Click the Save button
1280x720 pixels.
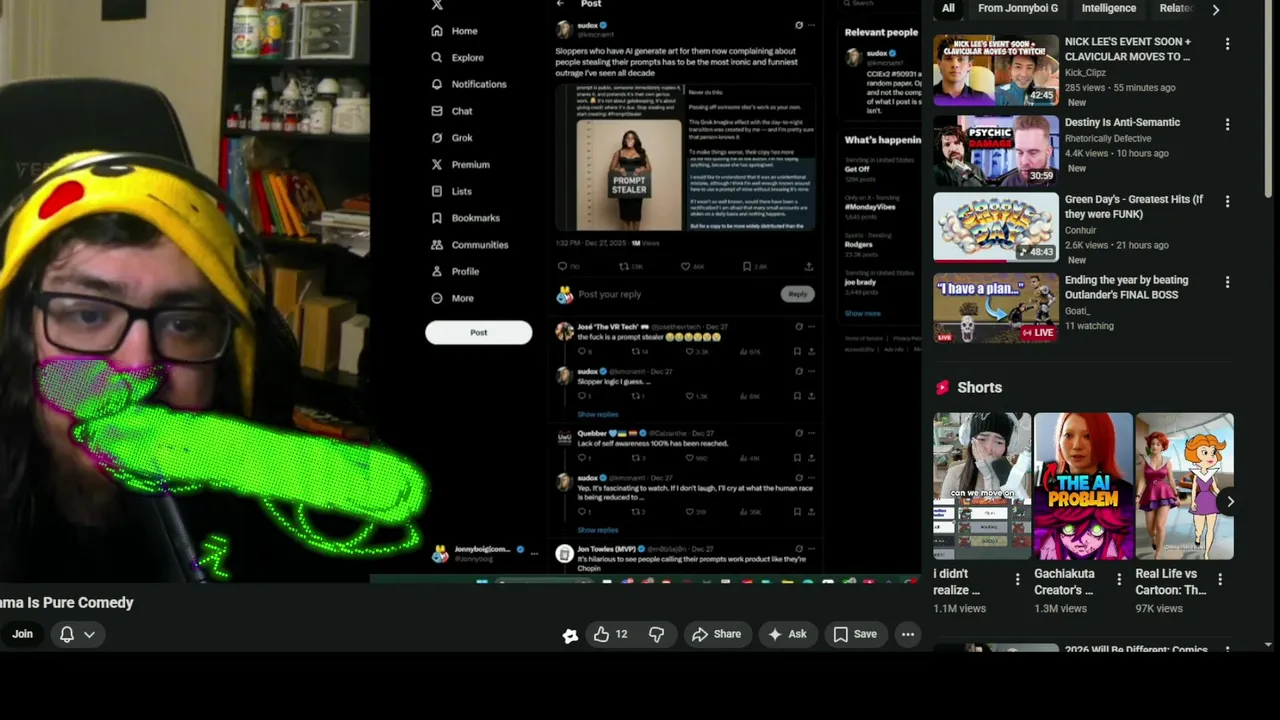point(855,634)
